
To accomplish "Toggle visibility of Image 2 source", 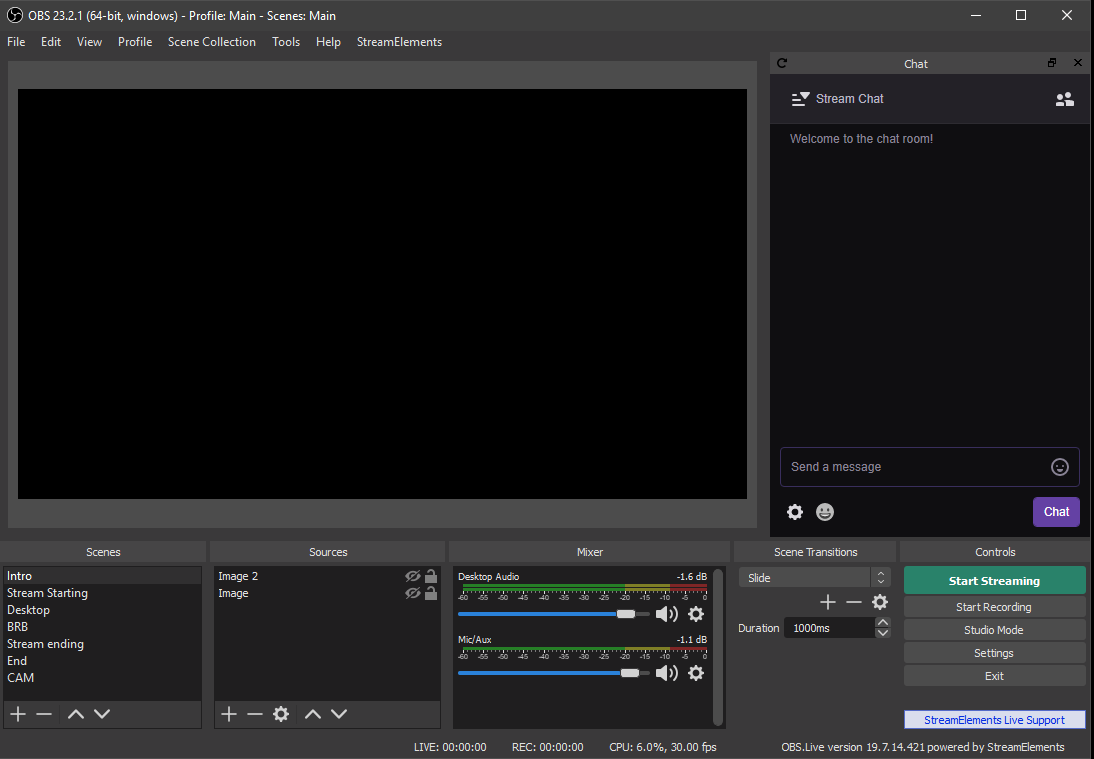I will point(412,576).
